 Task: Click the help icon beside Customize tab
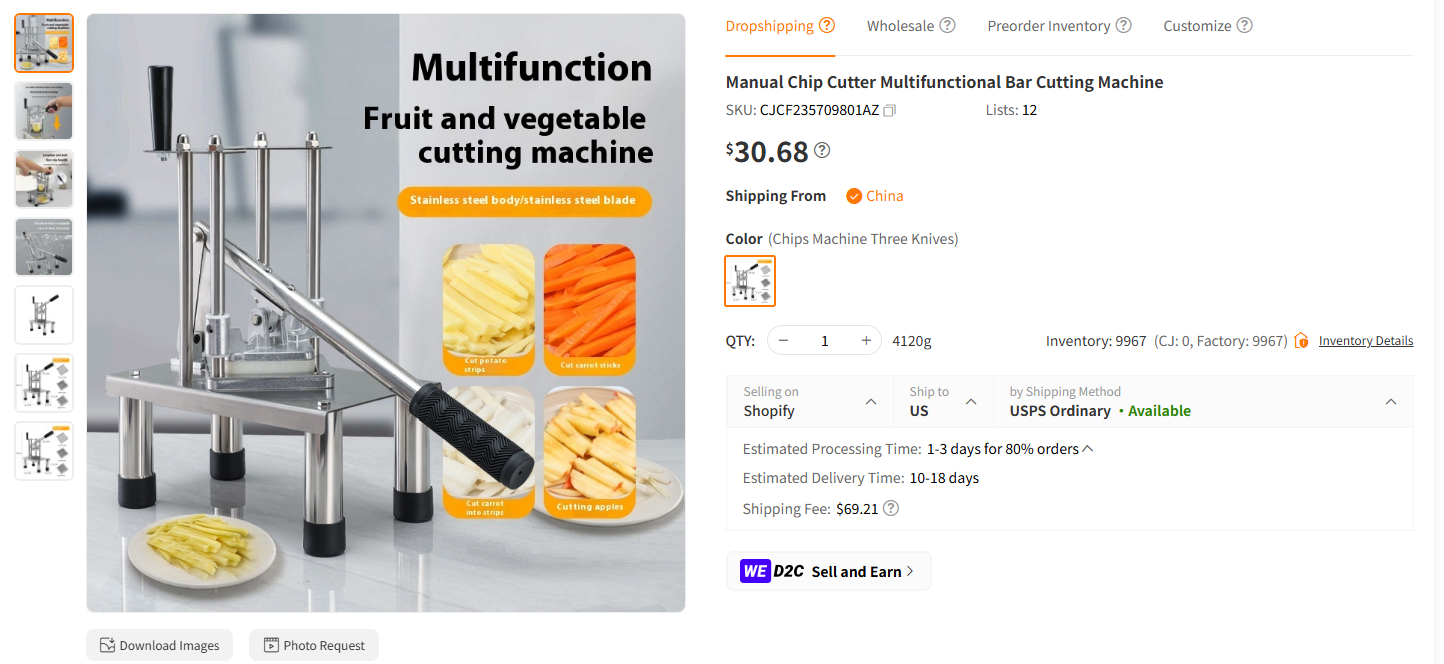pyautogui.click(x=1245, y=24)
